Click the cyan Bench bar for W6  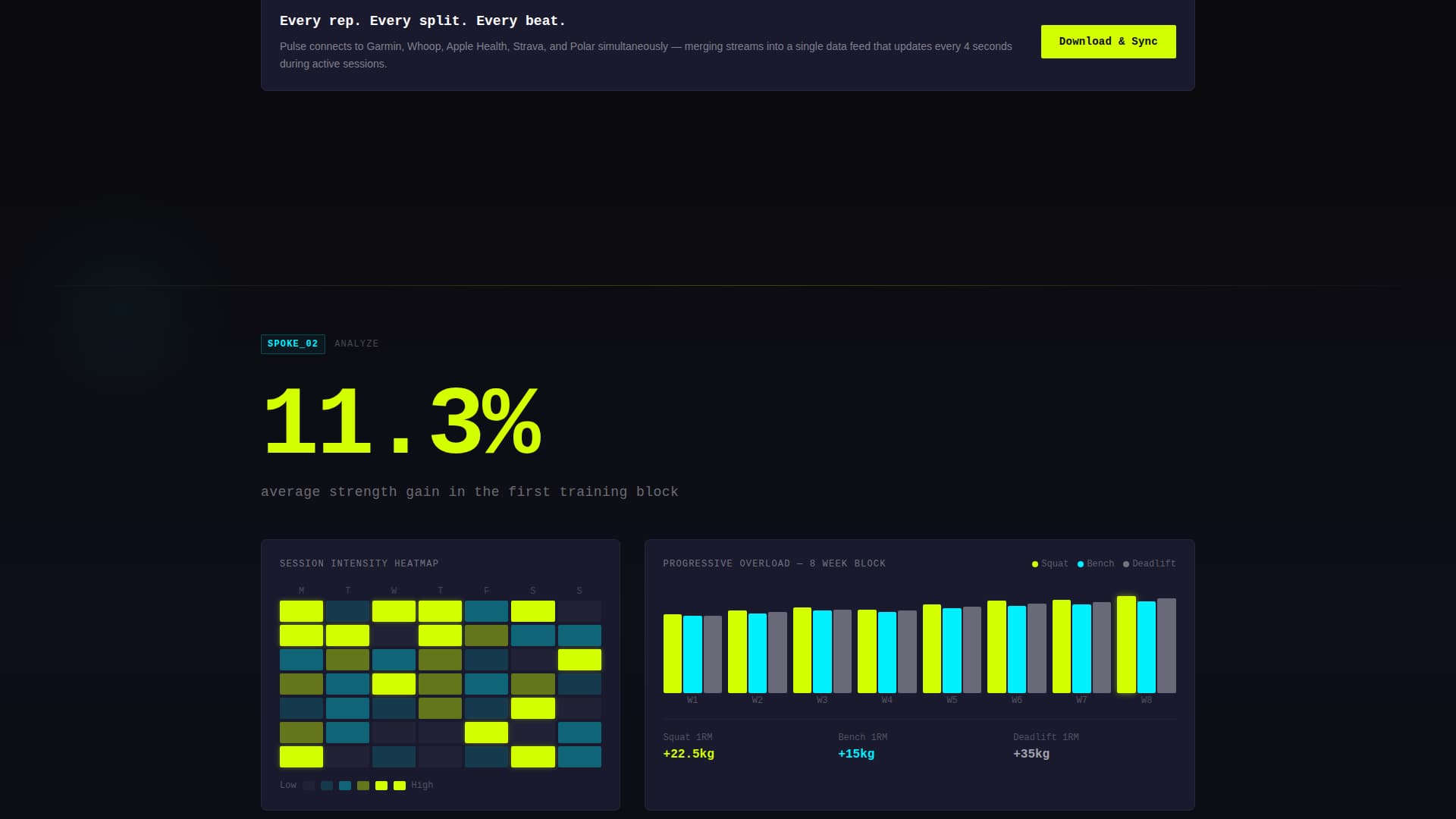click(x=1017, y=649)
